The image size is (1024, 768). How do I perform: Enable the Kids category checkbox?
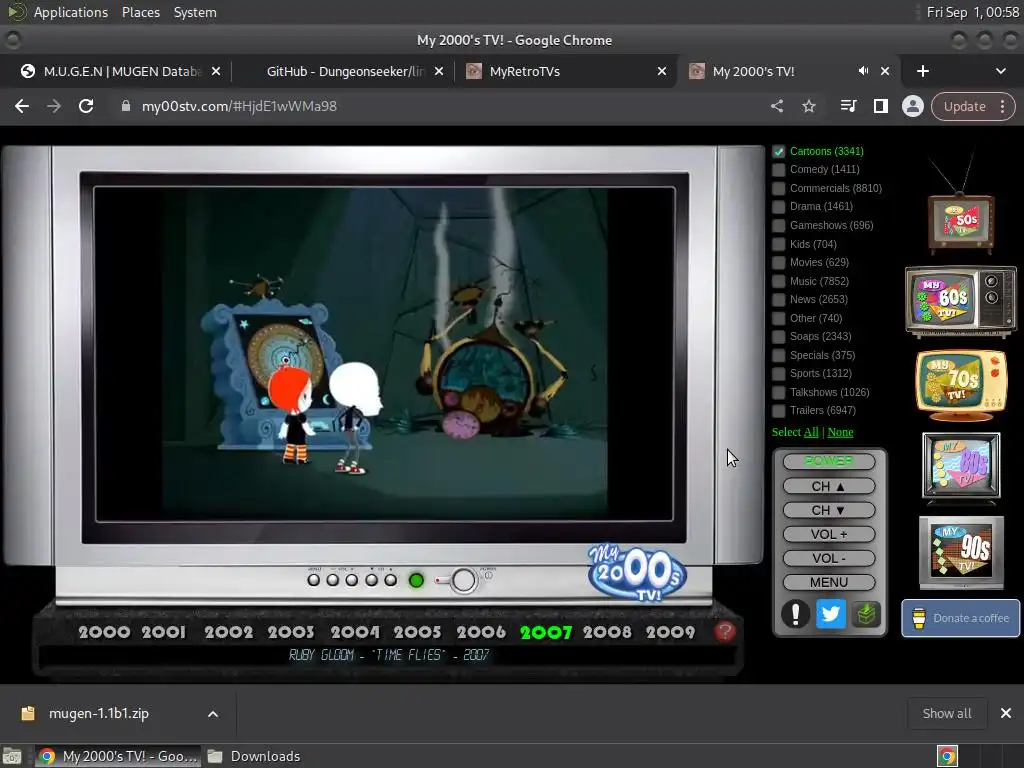click(x=778, y=244)
